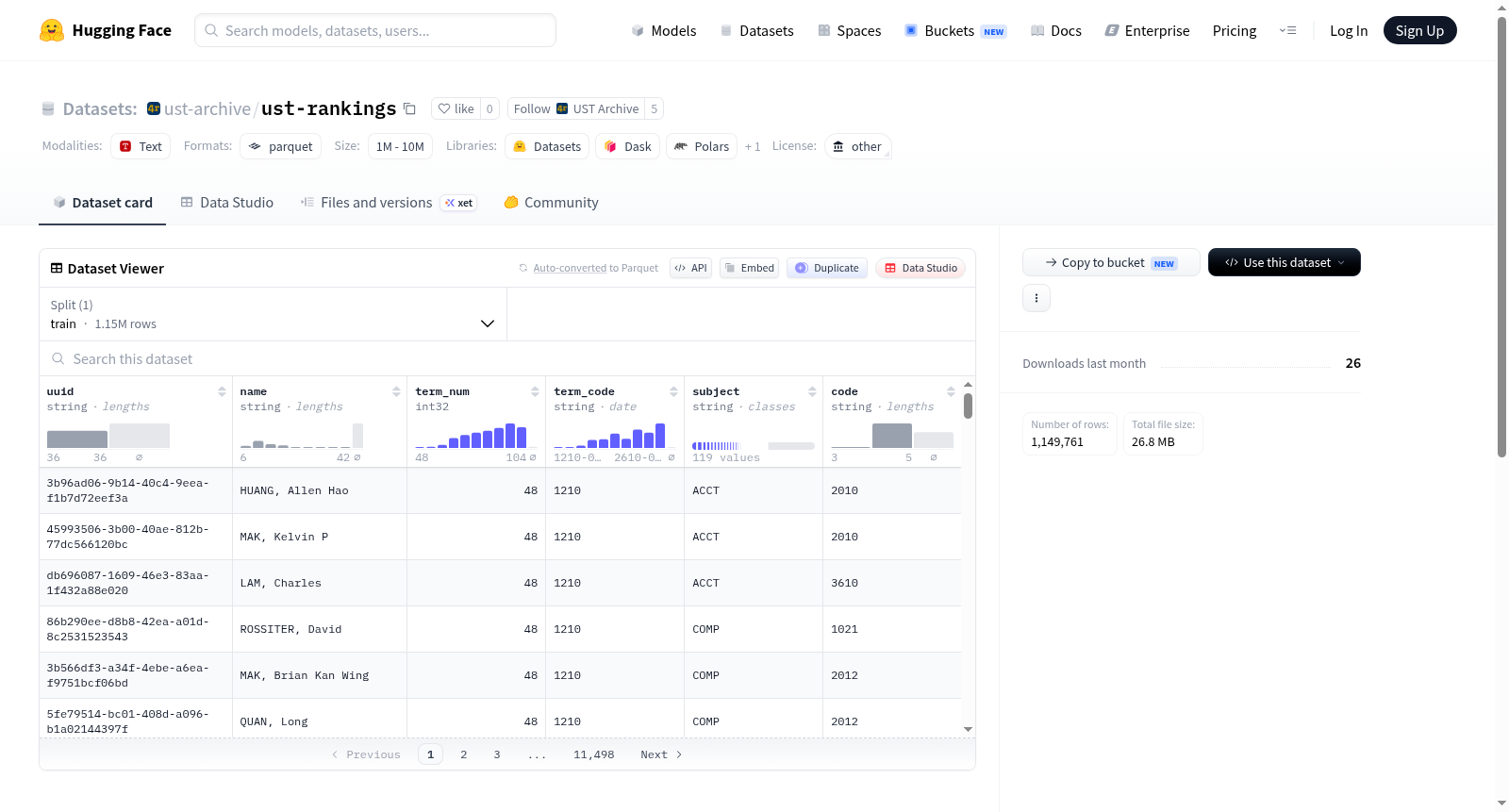Select the Text modality tag
Viewport: 1509px width, 812px height.
click(x=141, y=146)
